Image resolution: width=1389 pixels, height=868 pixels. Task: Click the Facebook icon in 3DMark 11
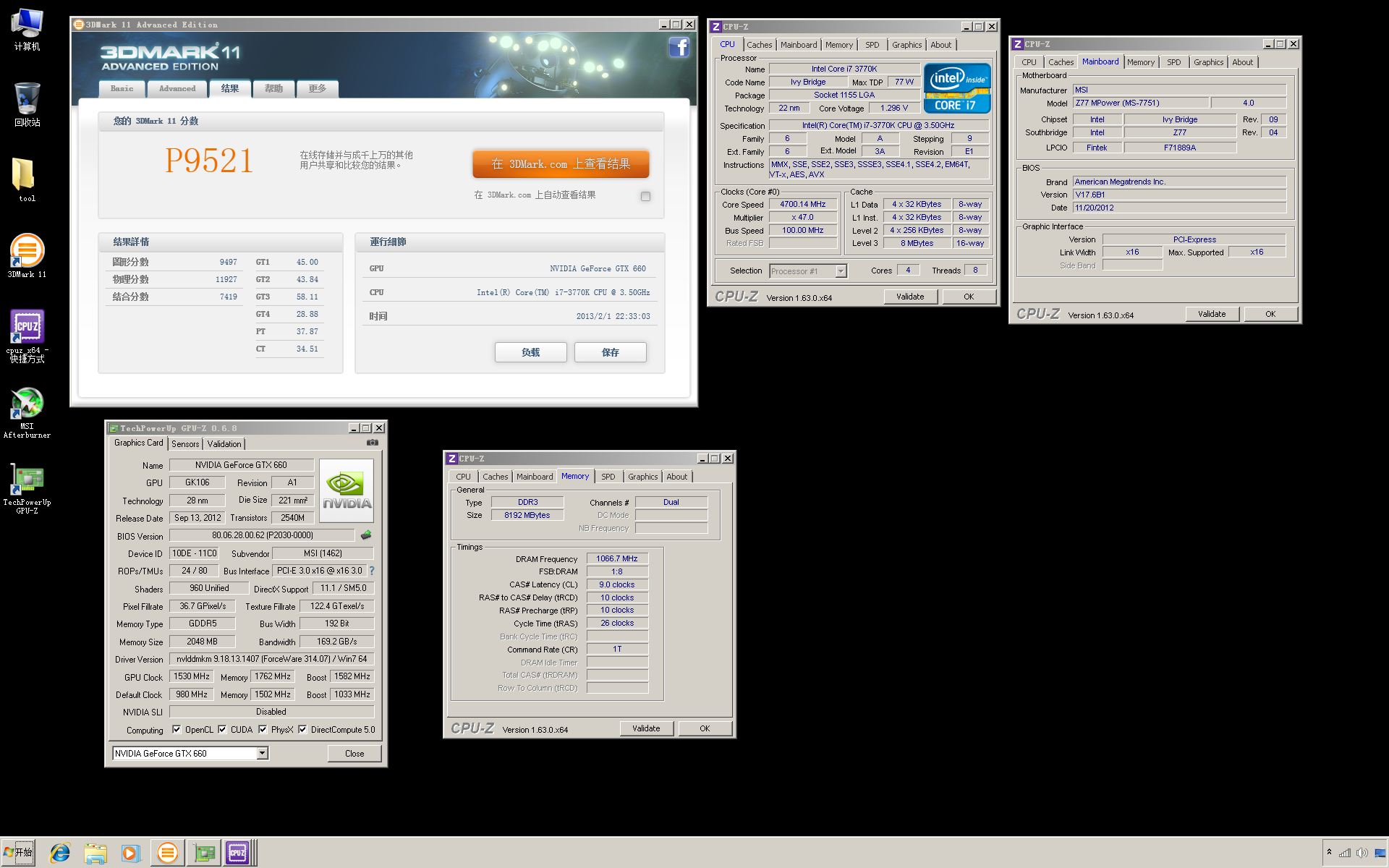pyautogui.click(x=679, y=48)
